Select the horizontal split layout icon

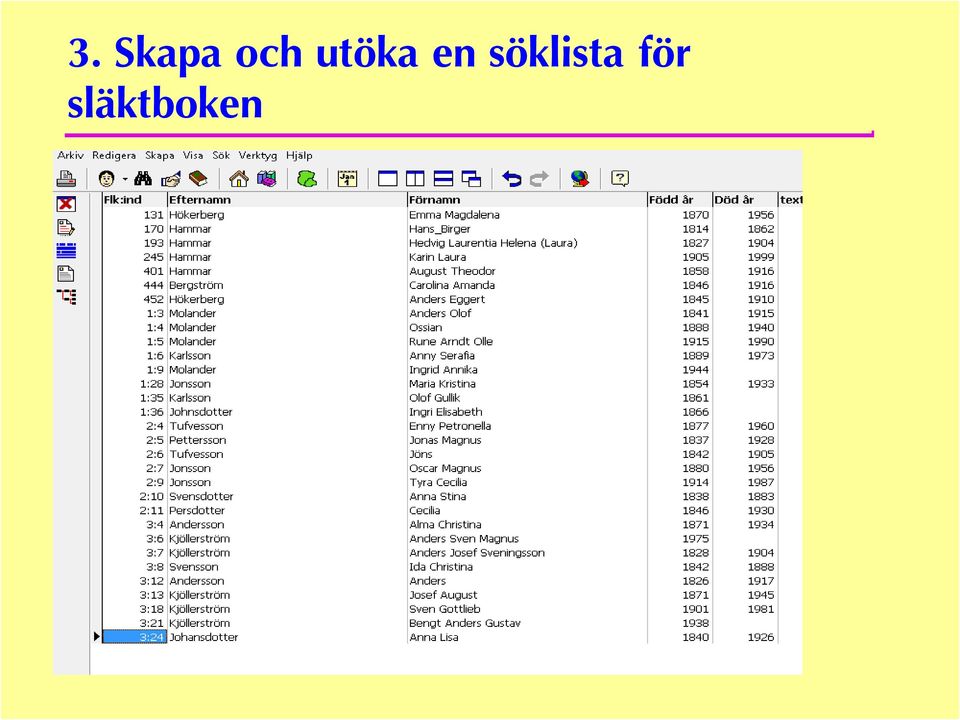tap(443, 179)
